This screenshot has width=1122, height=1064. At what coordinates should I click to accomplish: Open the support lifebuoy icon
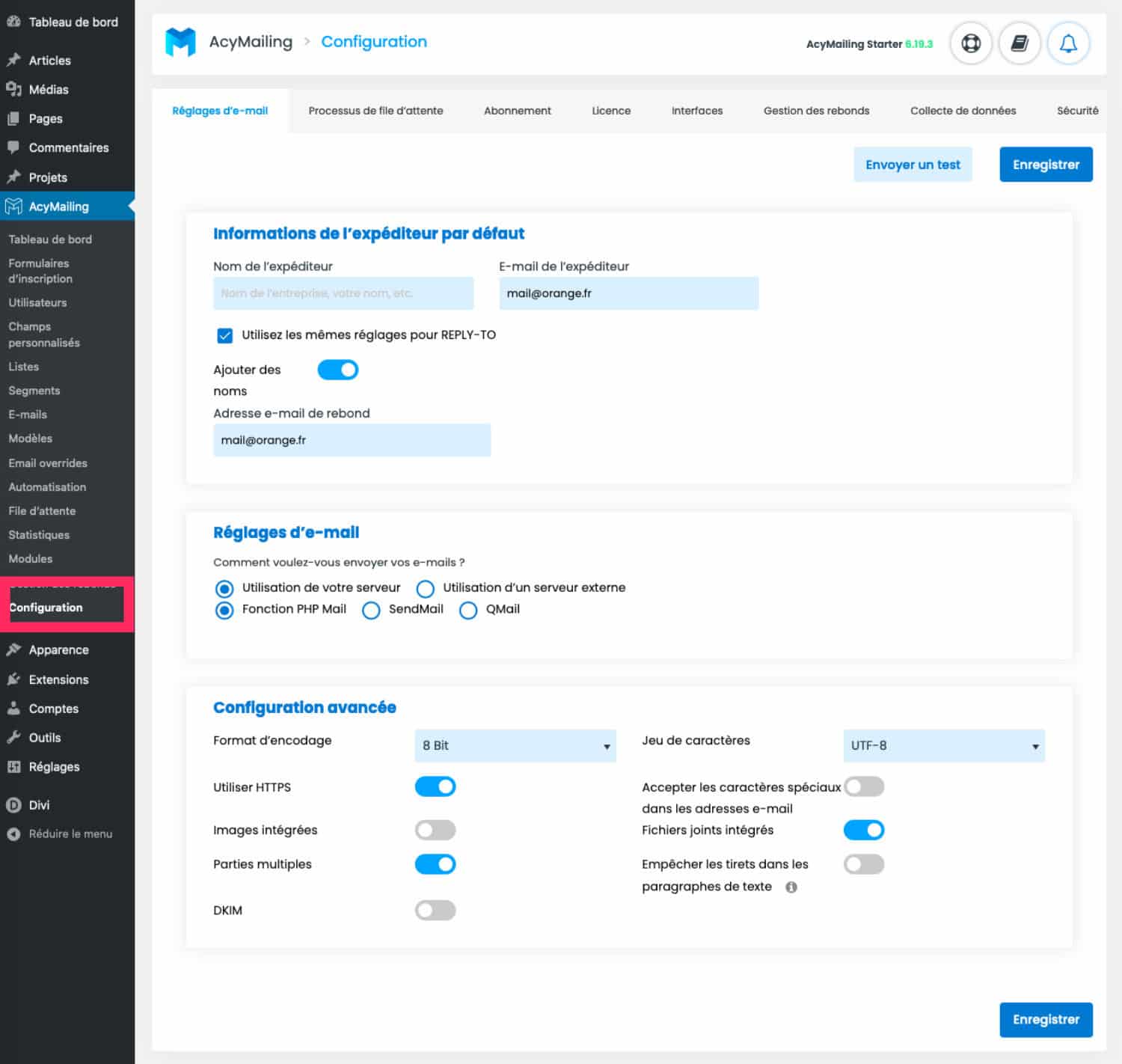tap(971, 43)
